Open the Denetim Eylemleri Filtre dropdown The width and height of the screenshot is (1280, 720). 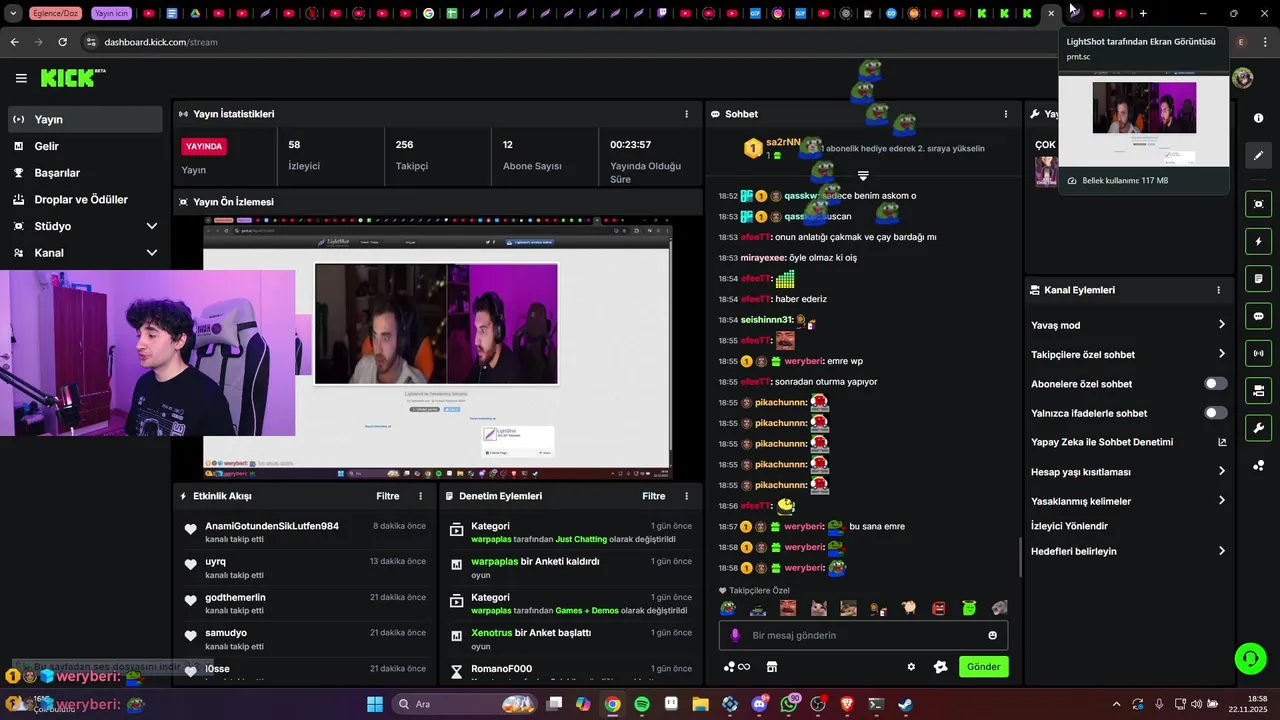pyautogui.click(x=653, y=496)
